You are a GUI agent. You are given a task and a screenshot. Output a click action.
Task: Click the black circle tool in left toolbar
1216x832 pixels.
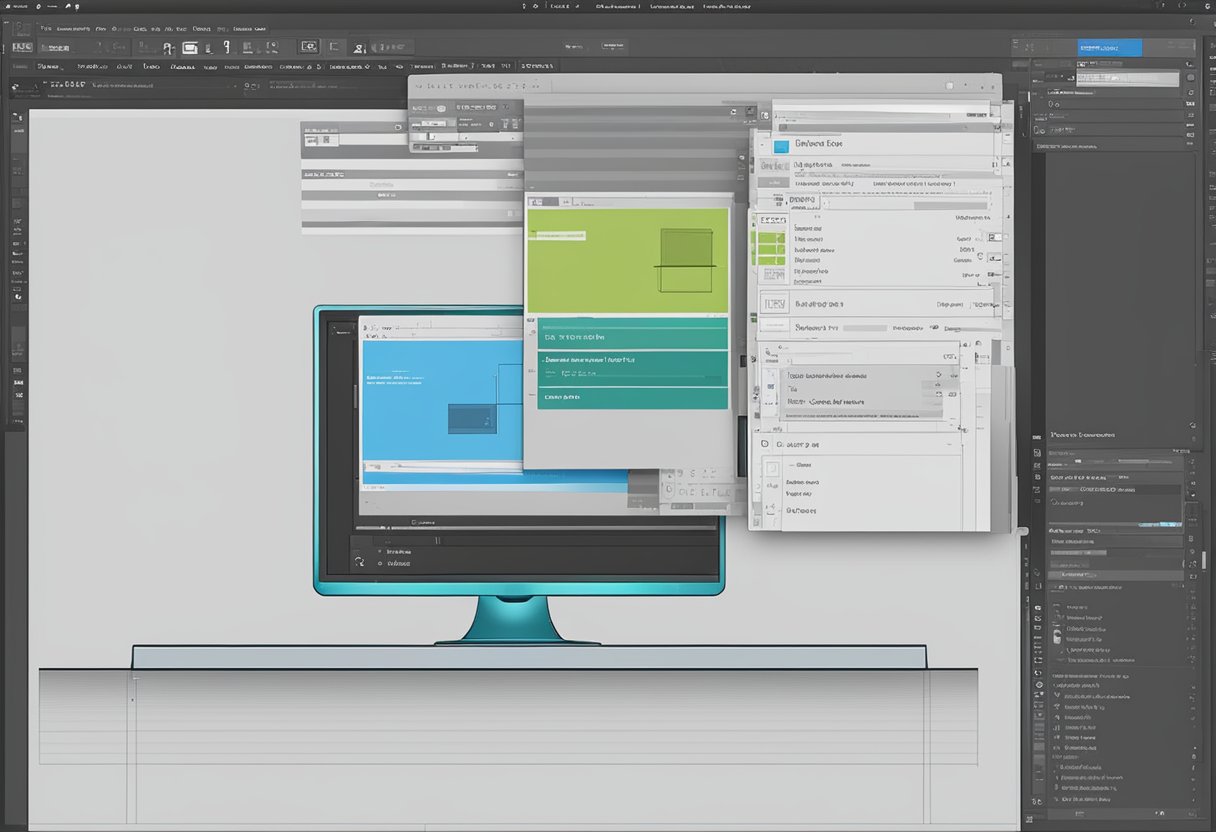point(17,296)
